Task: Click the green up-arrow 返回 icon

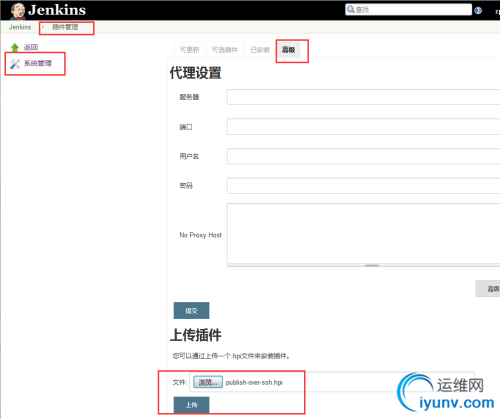Action: (15, 47)
